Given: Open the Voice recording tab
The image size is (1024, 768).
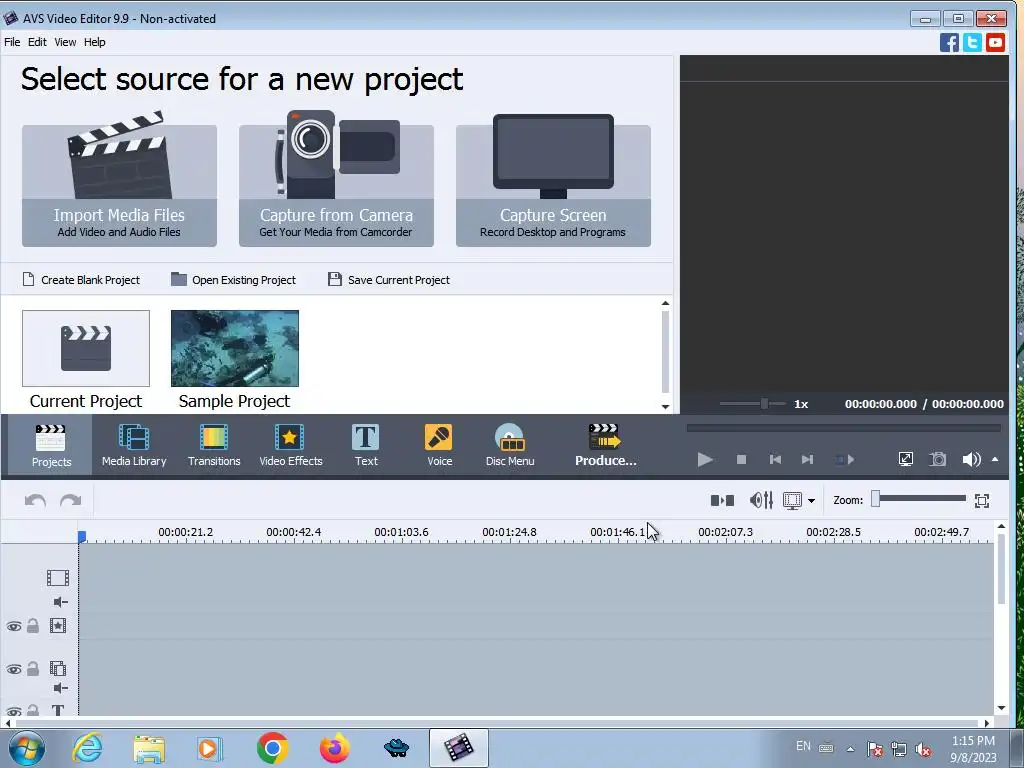Looking at the screenshot, I should tap(439, 445).
